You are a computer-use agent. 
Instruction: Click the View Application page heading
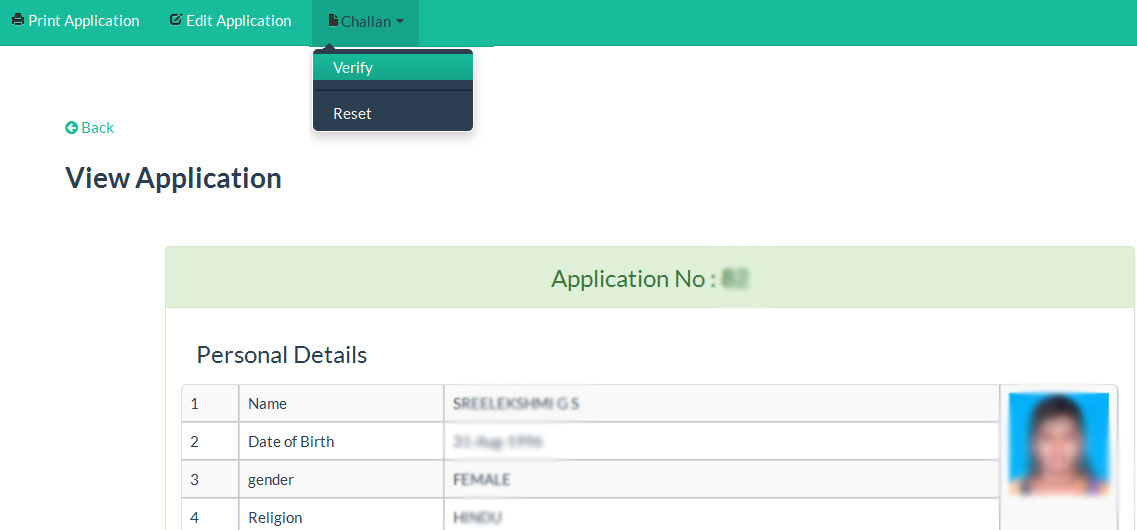coord(173,178)
